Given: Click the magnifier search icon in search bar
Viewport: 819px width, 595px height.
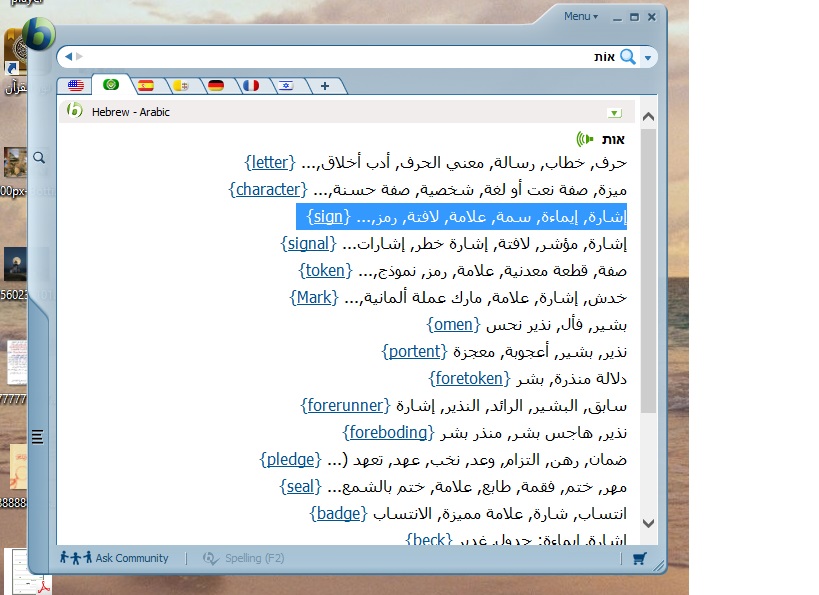Looking at the screenshot, I should (627, 57).
